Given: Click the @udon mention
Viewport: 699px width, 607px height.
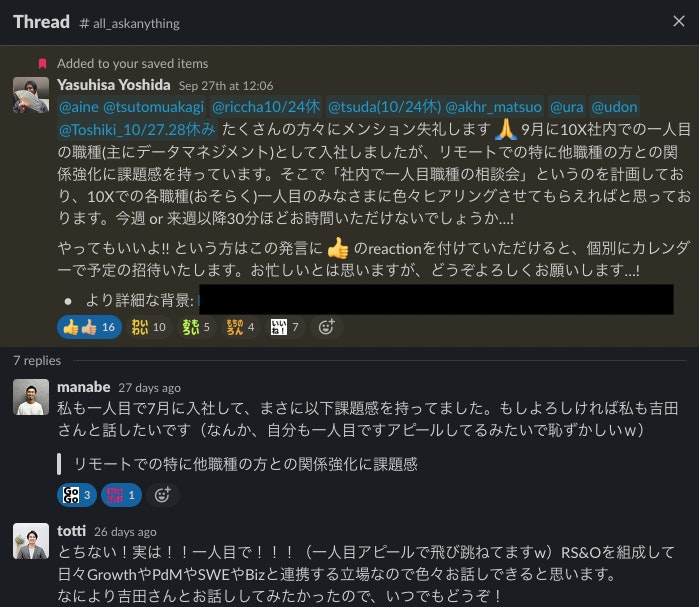Looking at the screenshot, I should (x=614, y=107).
